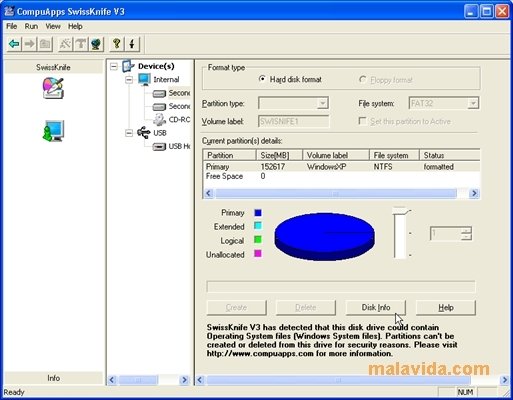
Task: Click the WindowsXP volume label cell
Action: (326, 167)
